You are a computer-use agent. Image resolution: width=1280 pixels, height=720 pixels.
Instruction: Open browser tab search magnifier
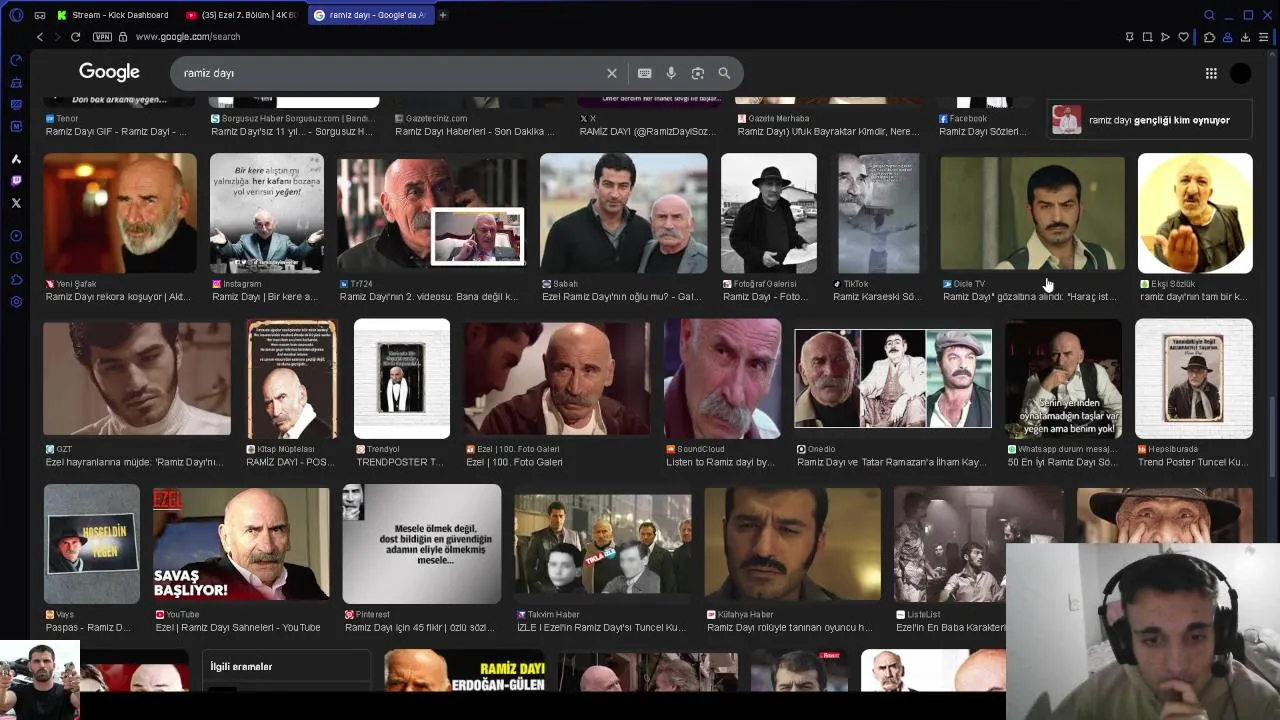pos(1209,15)
